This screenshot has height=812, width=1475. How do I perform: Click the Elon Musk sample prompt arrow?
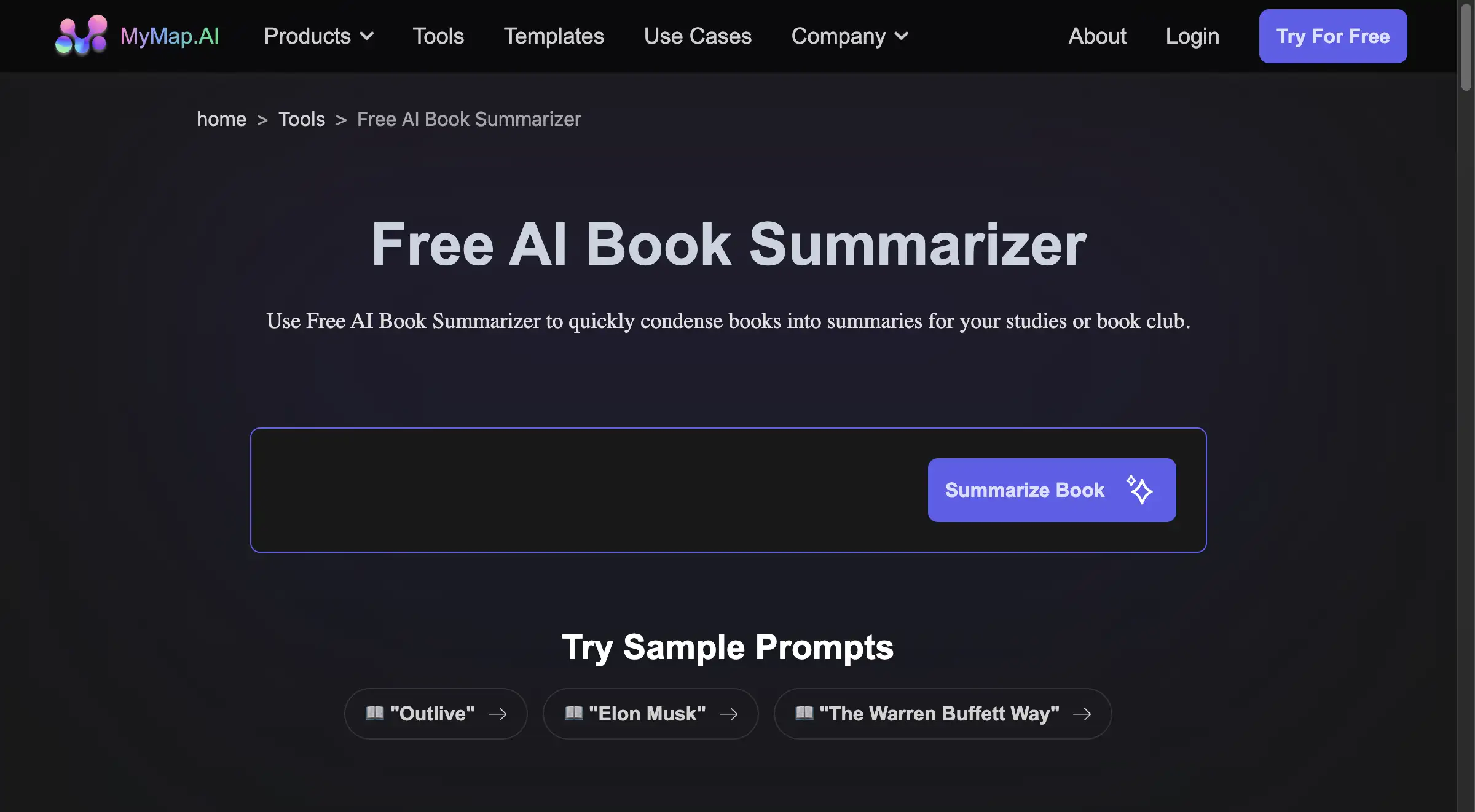click(x=728, y=713)
